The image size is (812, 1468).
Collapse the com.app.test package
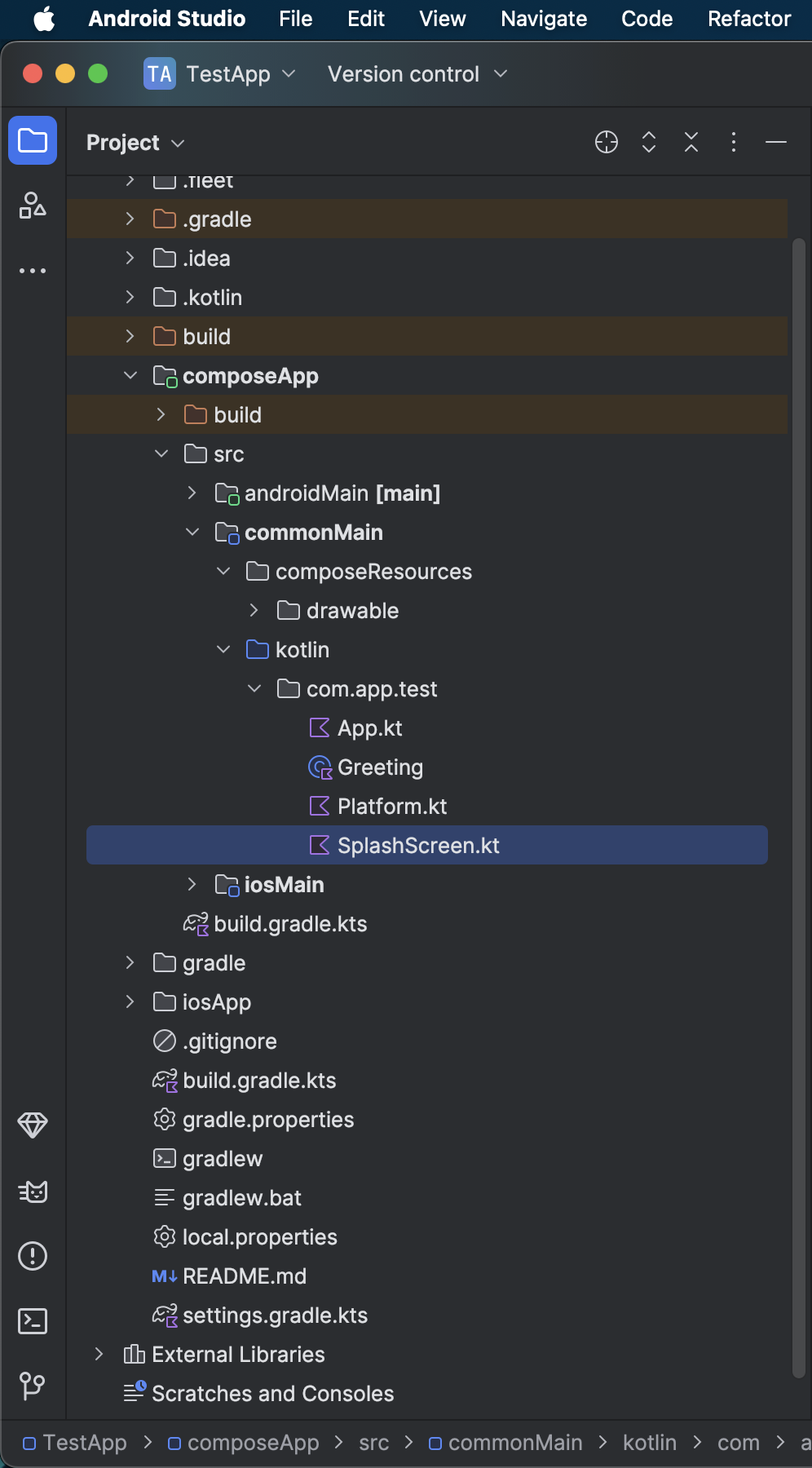click(254, 688)
